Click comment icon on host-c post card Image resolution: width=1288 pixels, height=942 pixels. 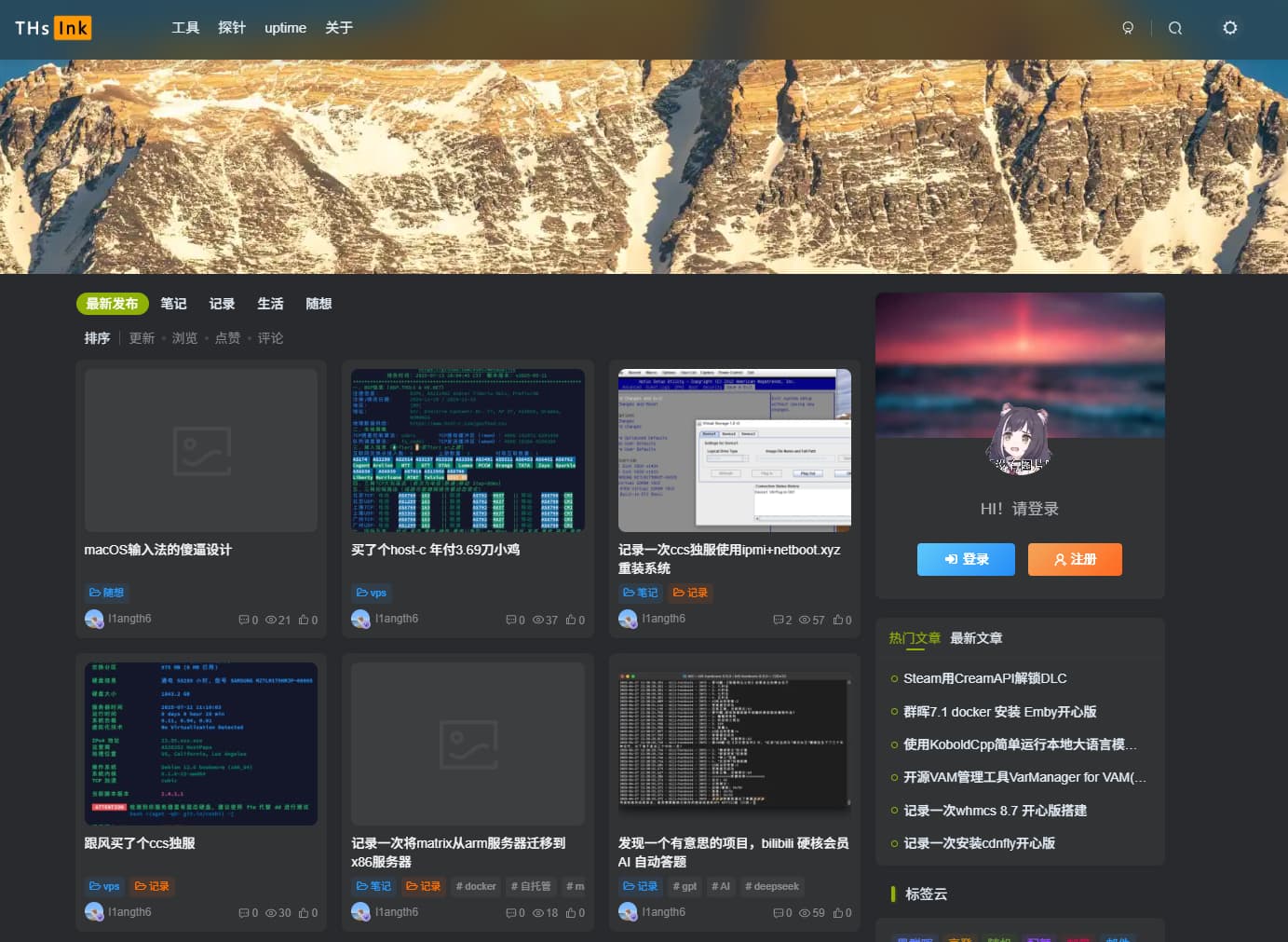pos(510,620)
